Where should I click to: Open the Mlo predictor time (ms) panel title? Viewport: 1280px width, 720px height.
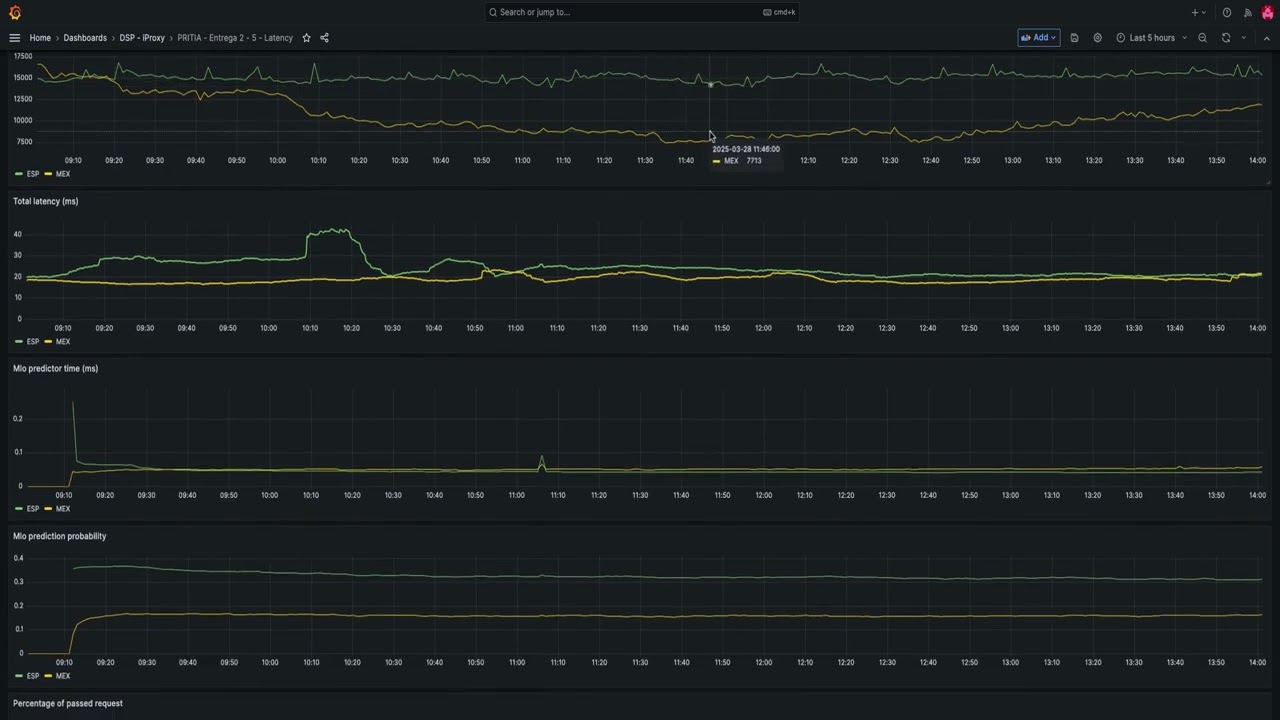55,368
